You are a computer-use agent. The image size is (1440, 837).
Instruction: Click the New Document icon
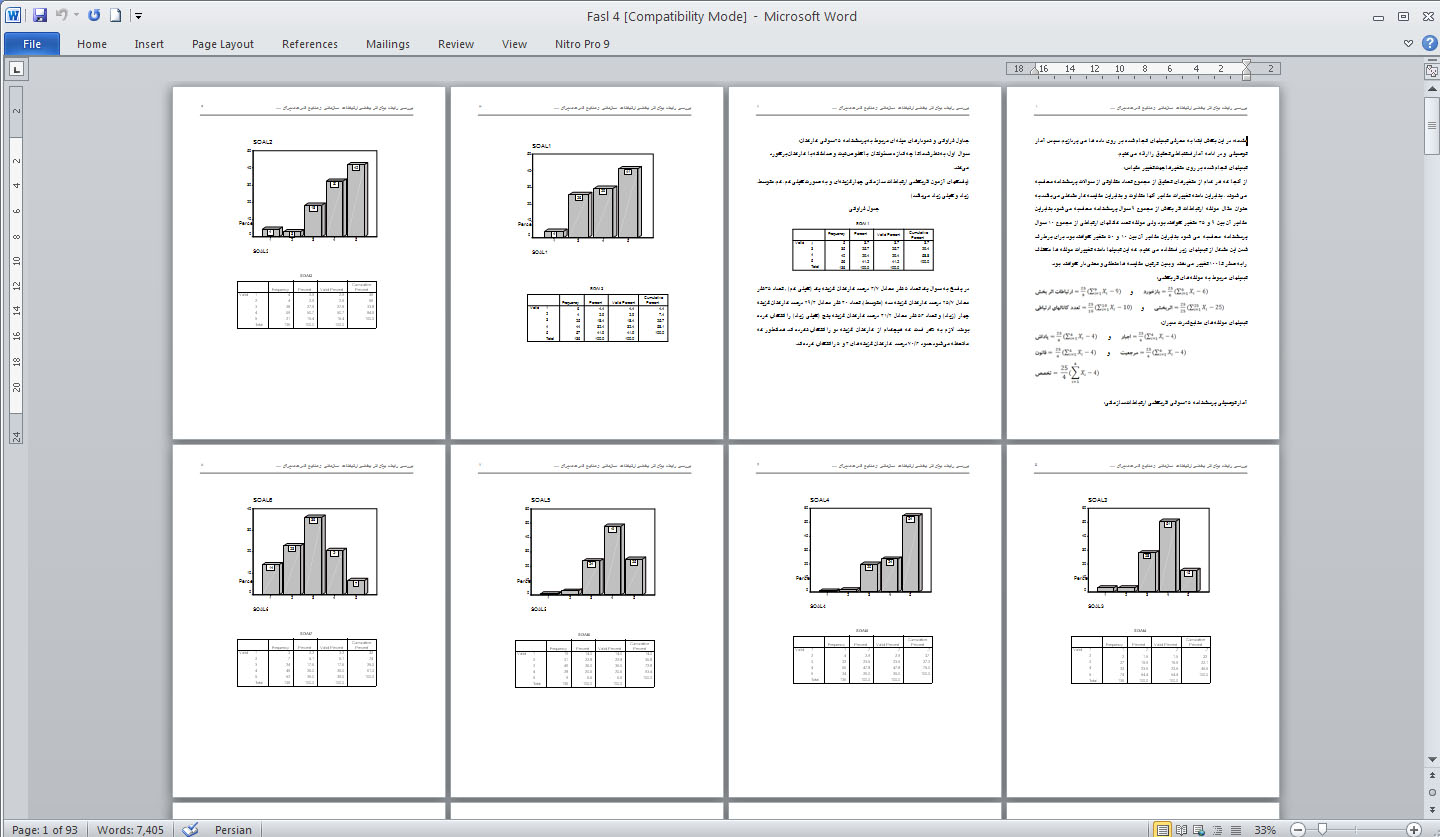pyautogui.click(x=116, y=15)
